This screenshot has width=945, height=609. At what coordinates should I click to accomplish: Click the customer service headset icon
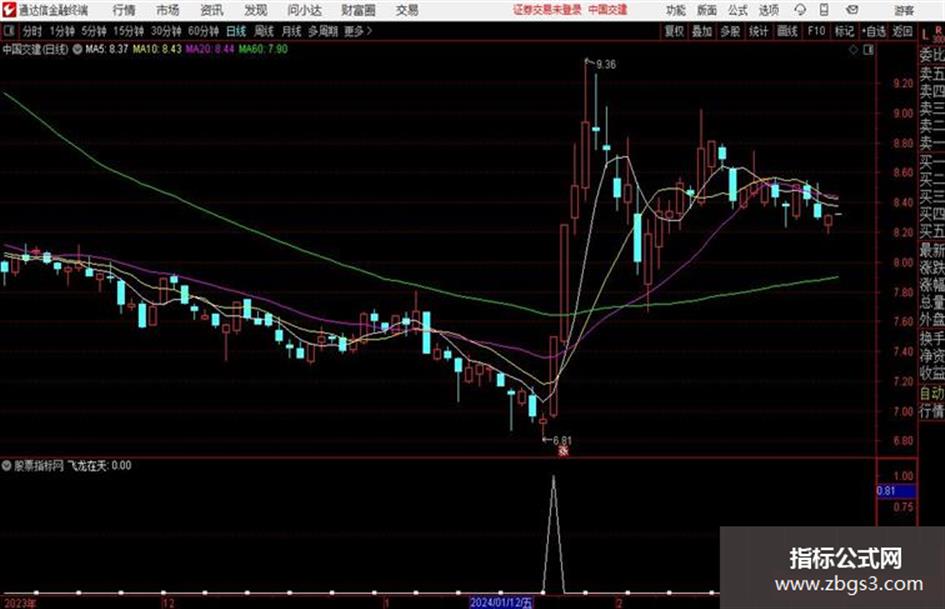tap(800, 10)
